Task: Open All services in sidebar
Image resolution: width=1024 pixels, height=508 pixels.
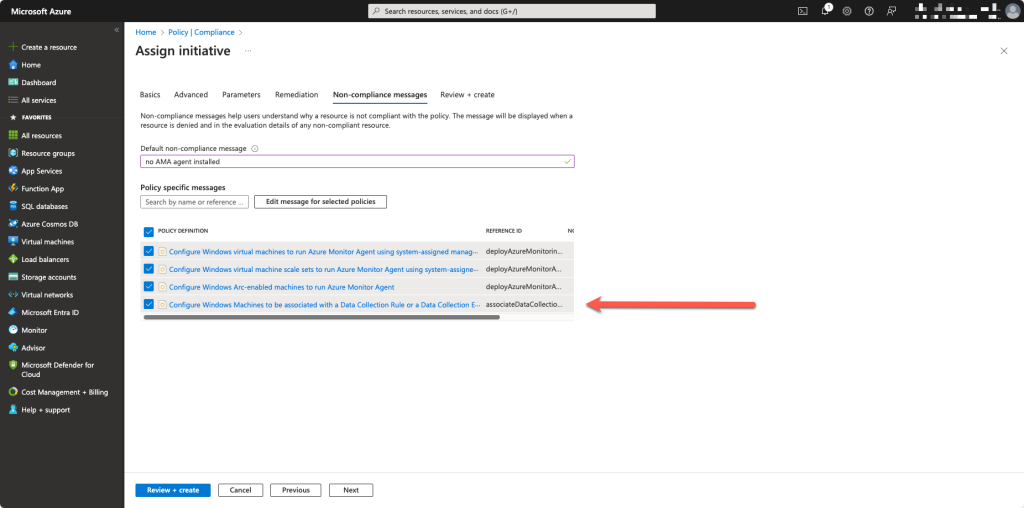Action: pos(39,100)
